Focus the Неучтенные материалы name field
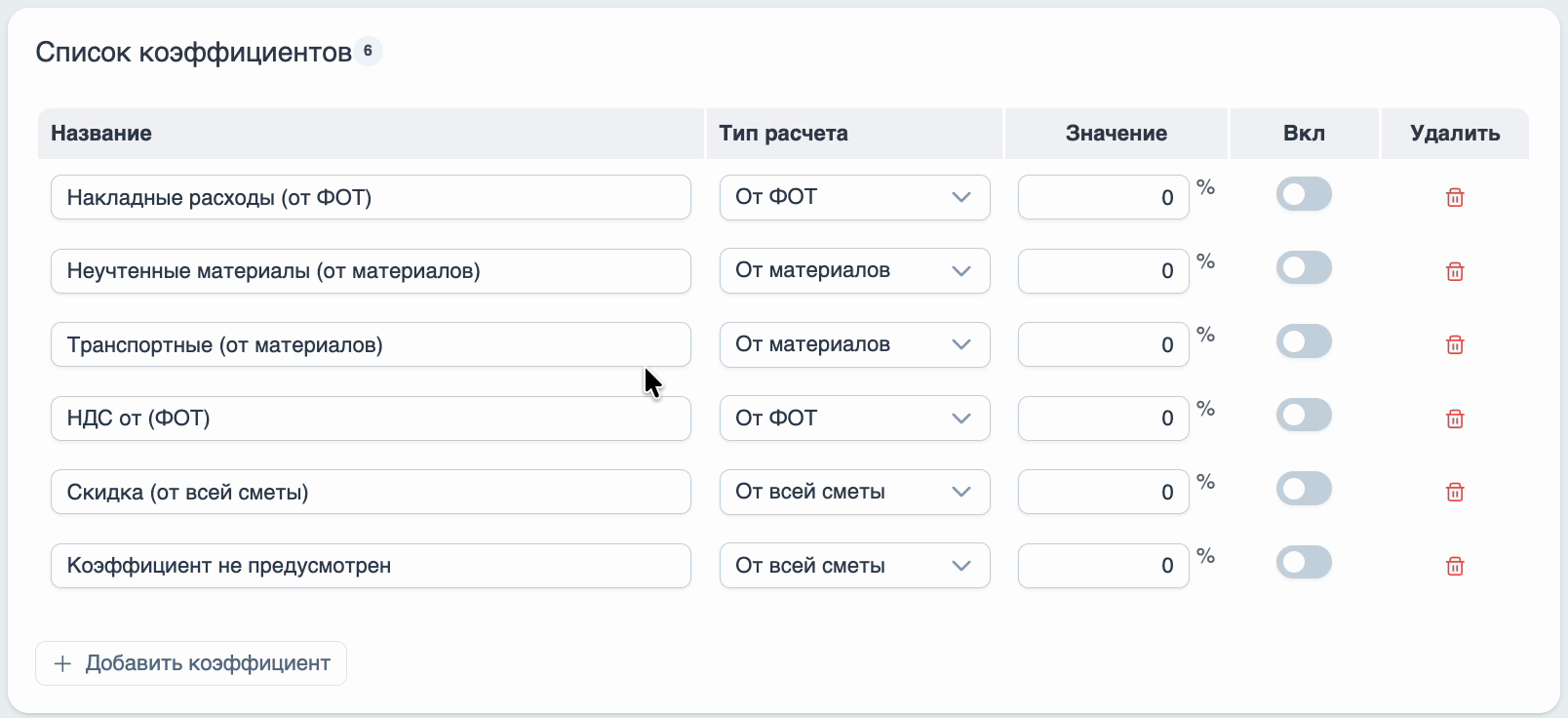The width and height of the screenshot is (1568, 718). (371, 271)
